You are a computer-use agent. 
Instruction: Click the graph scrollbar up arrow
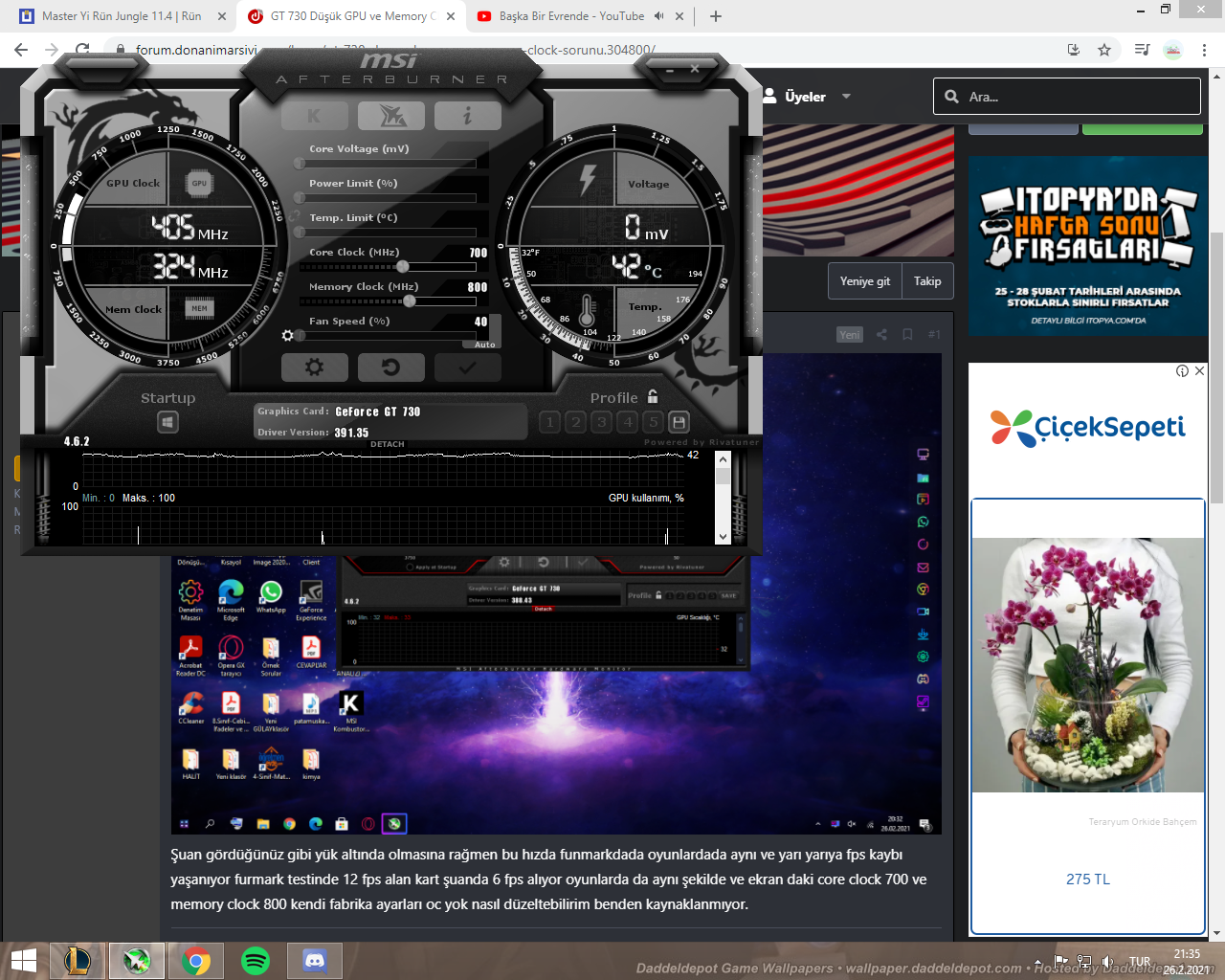pyautogui.click(x=724, y=459)
